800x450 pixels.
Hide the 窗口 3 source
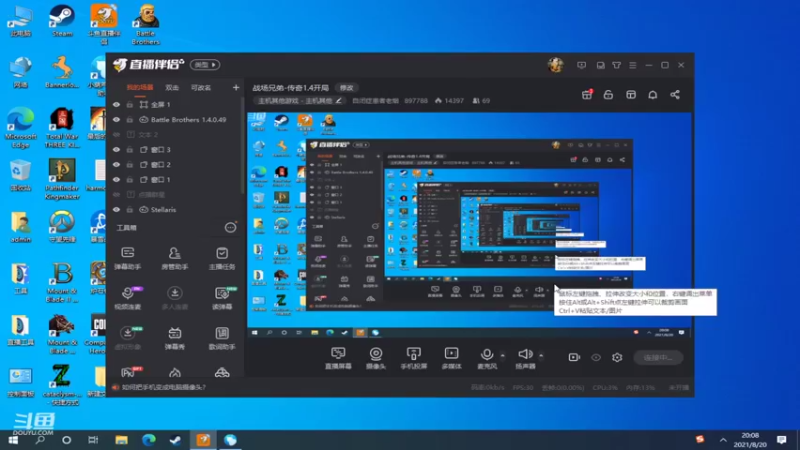(x=116, y=150)
